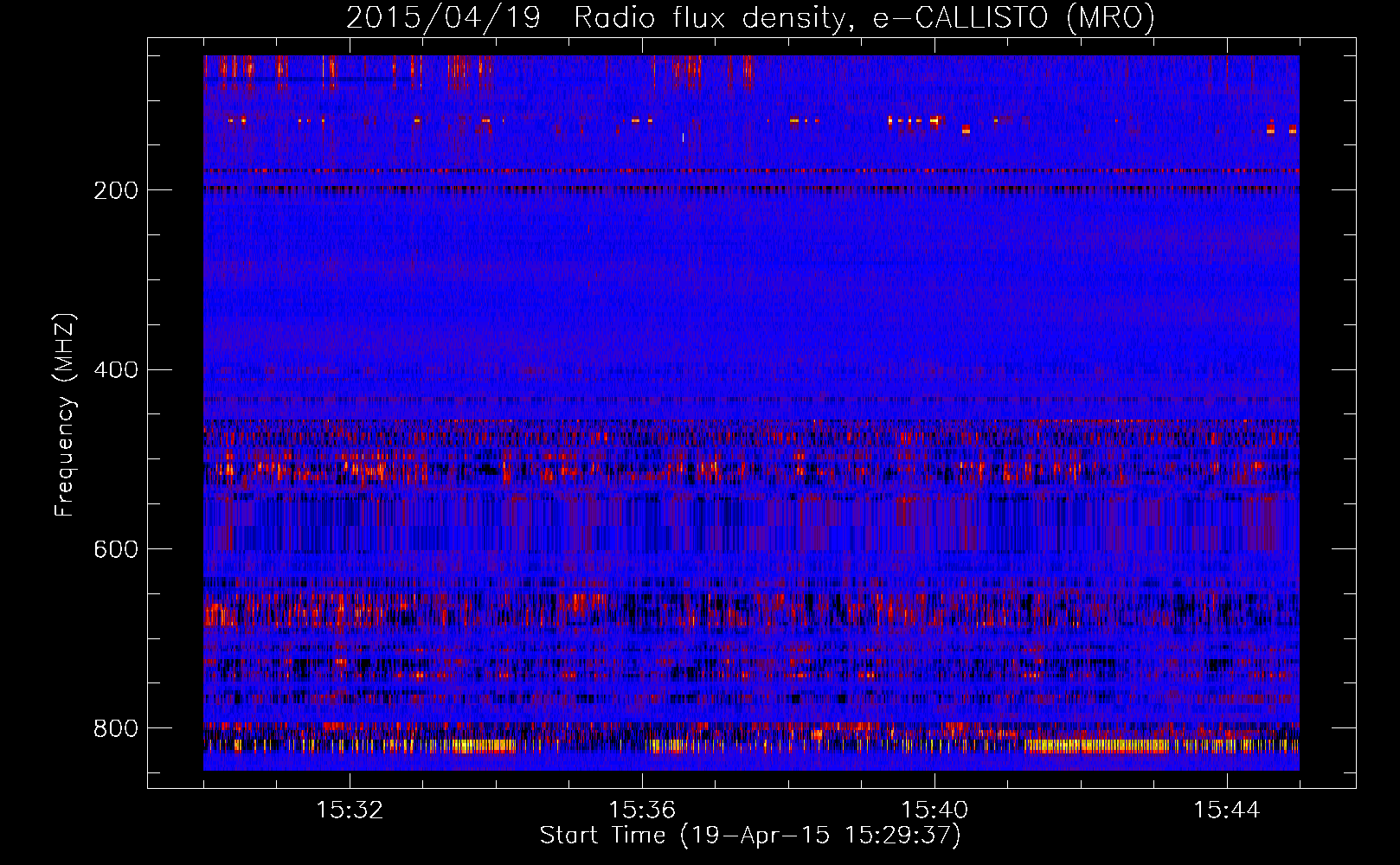The image size is (1400, 865).
Task: Select the 800 frequency tick label
Action: click(x=116, y=728)
